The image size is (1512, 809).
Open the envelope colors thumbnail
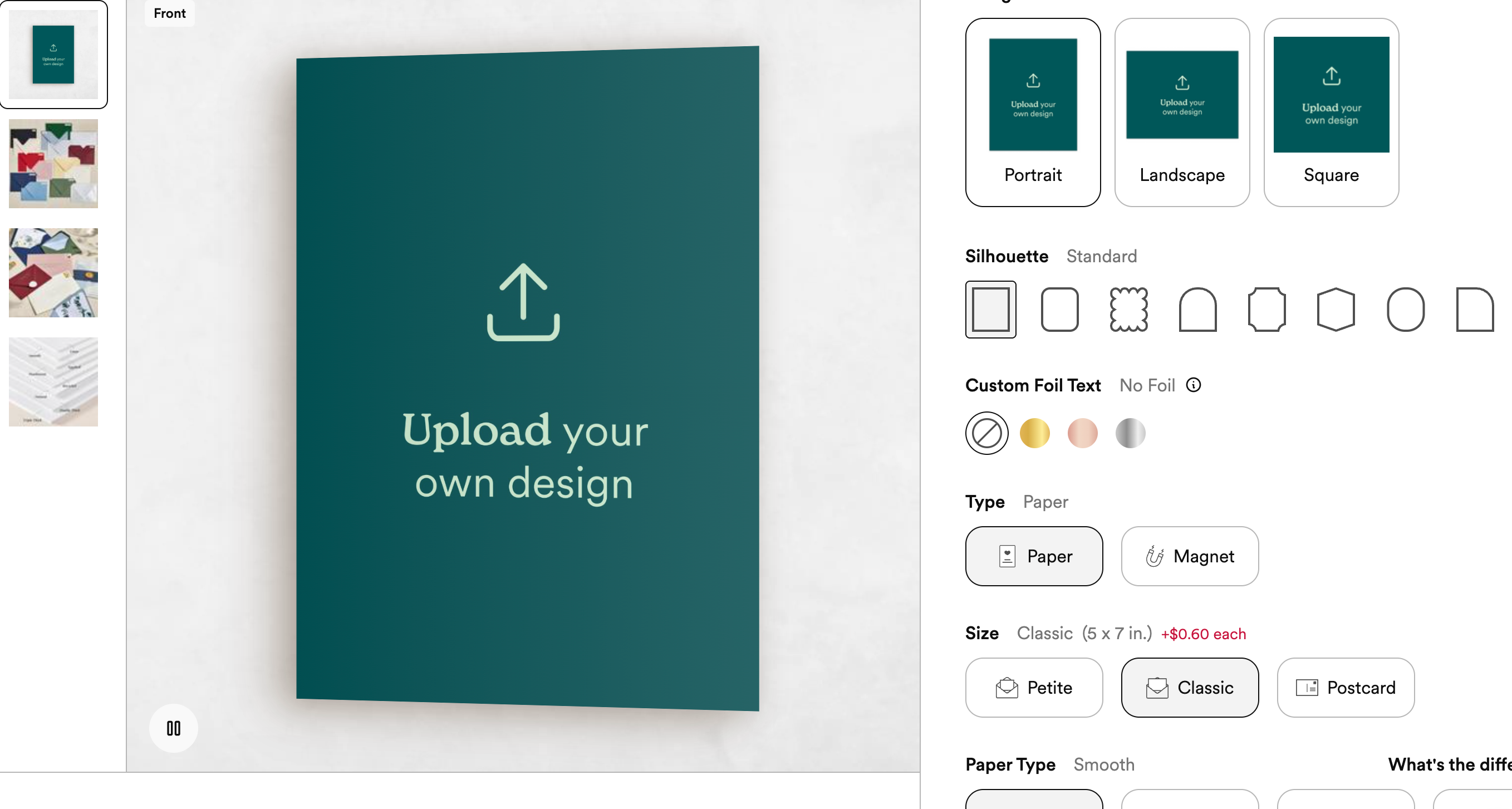tap(53, 164)
